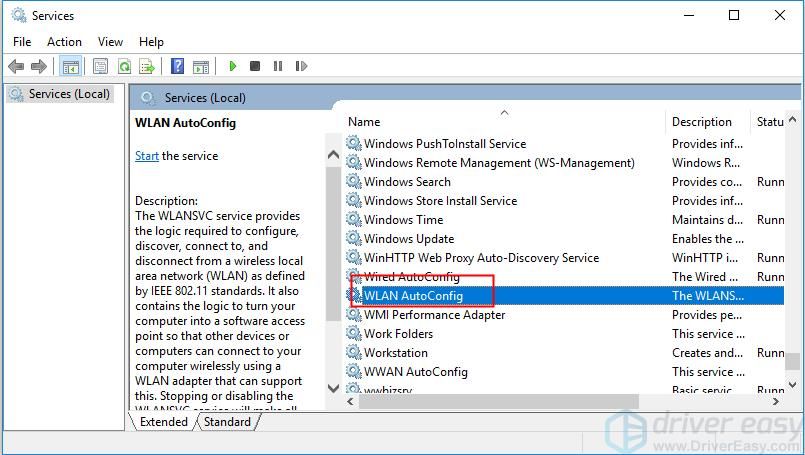This screenshot has height=455, width=805.
Task: Sort by the Description column header
Action: pos(702,122)
